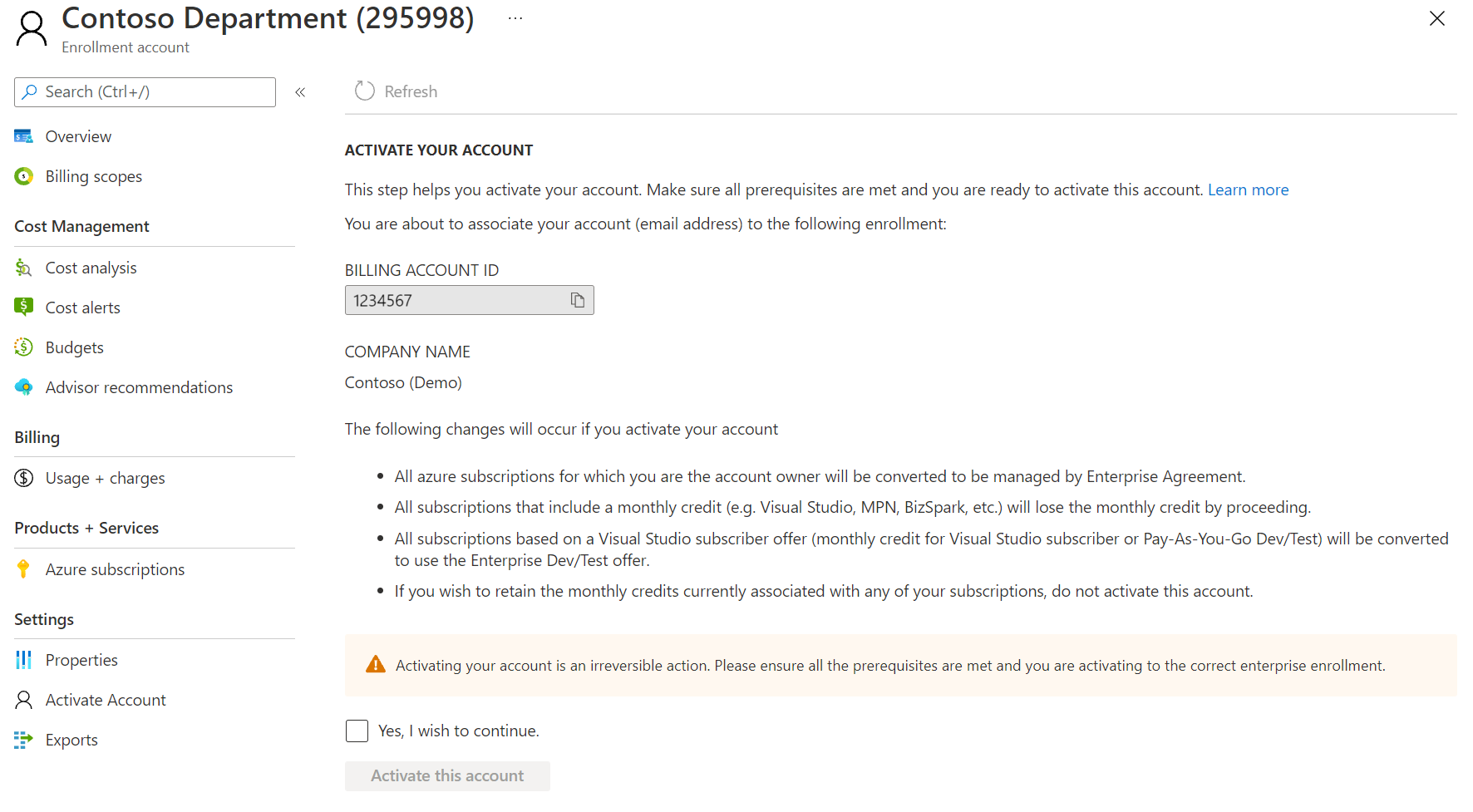Collapse the sidebar navigation menu
The height and width of the screenshot is (812, 1473).
300,92
